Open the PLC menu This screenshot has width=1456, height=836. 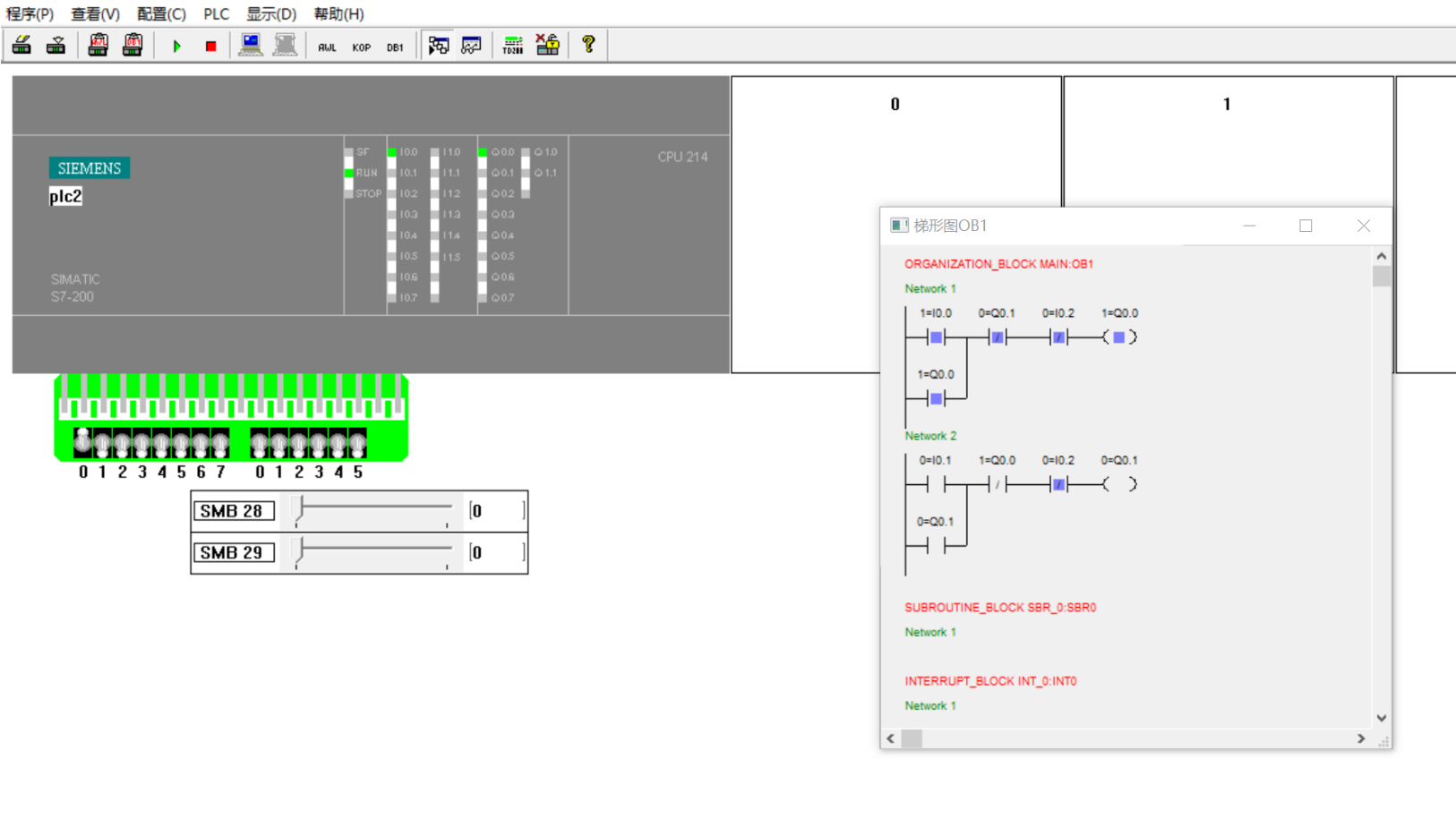pos(216,13)
